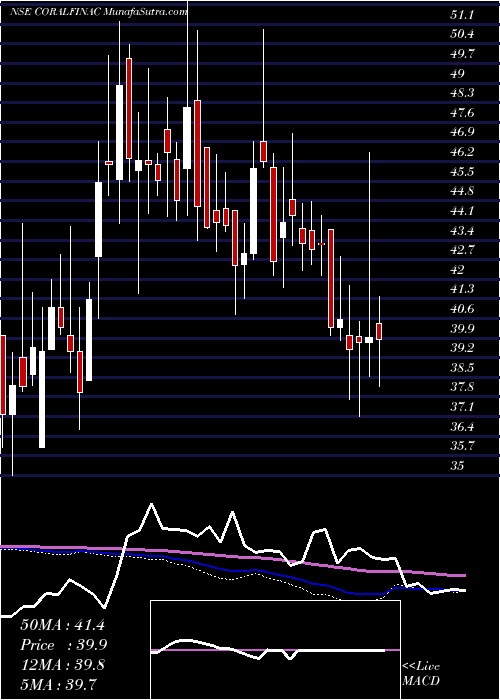
Task: Click the 36.4 price axis label
Action: coord(462,426)
